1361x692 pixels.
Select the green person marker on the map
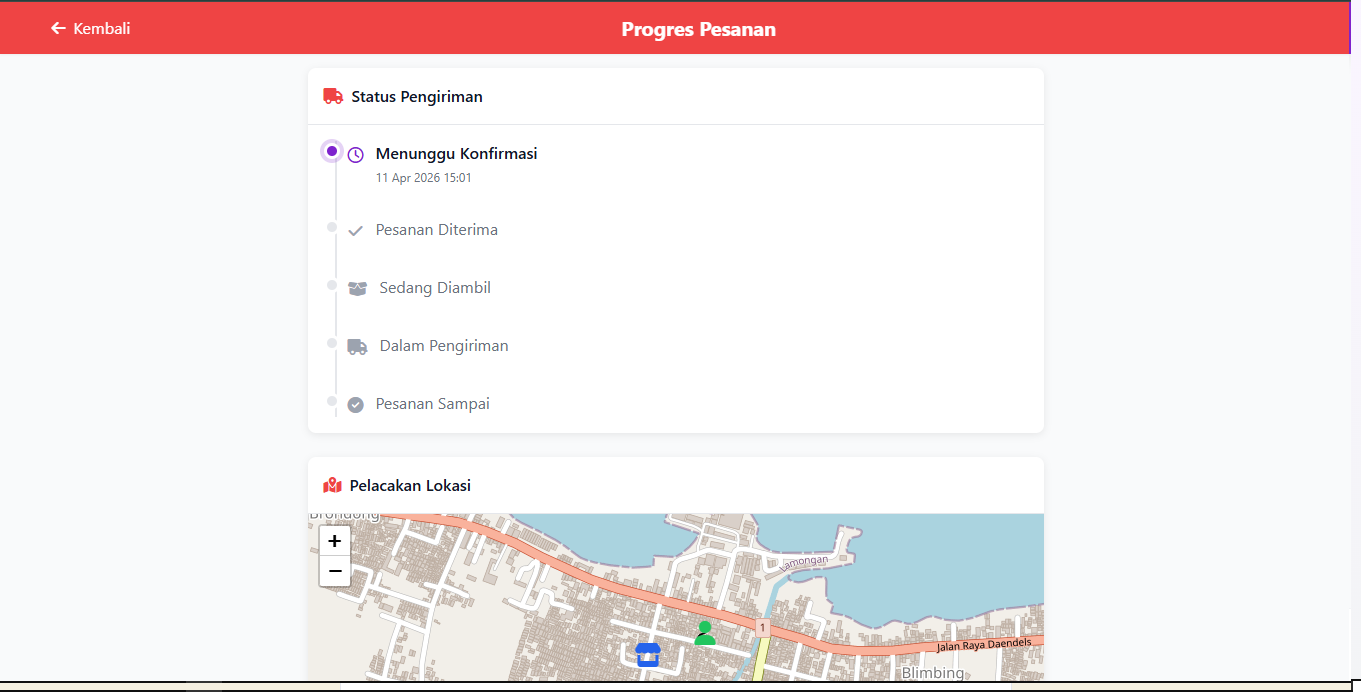pos(705,633)
